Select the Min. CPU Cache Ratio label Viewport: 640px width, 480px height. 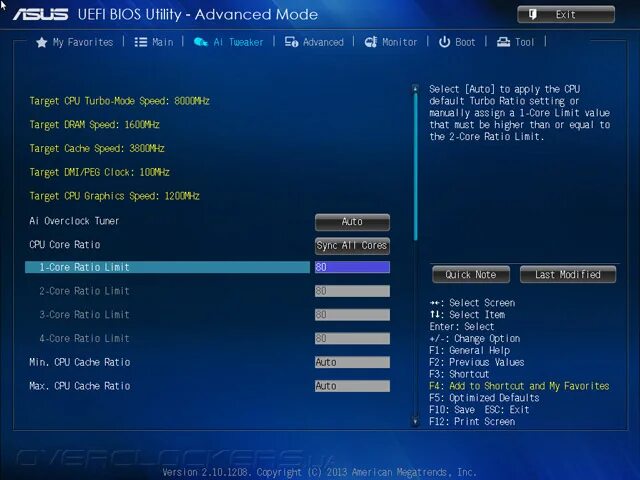click(80, 362)
